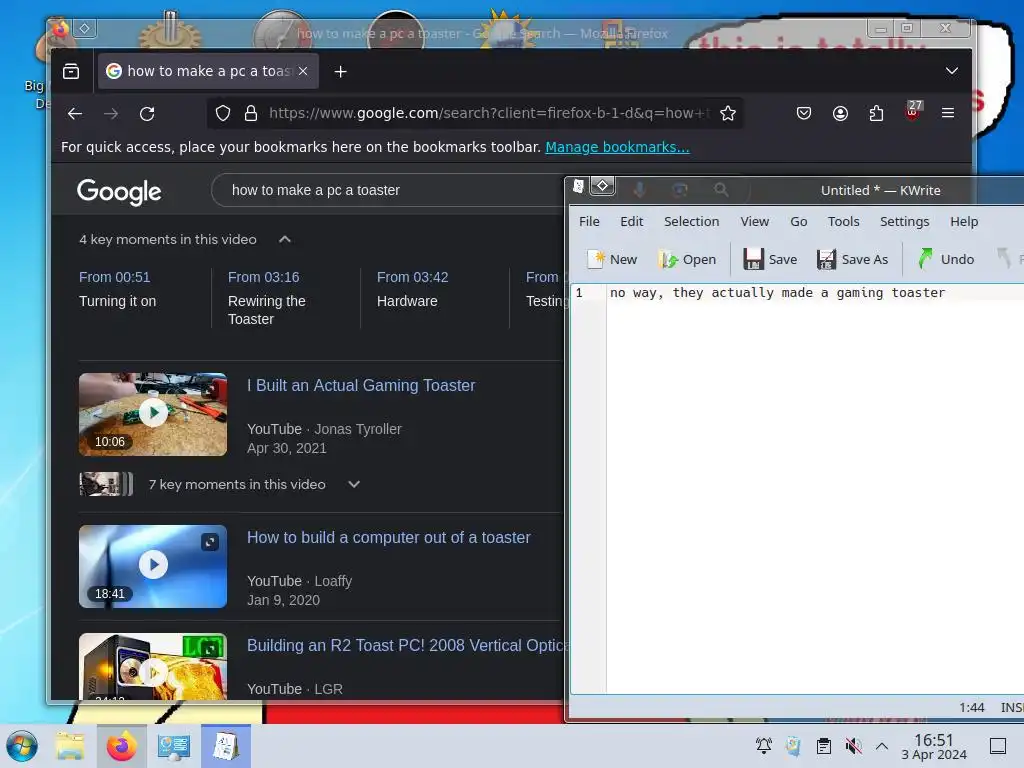
Task: Open KWrite Help menu
Action: pos(964,221)
